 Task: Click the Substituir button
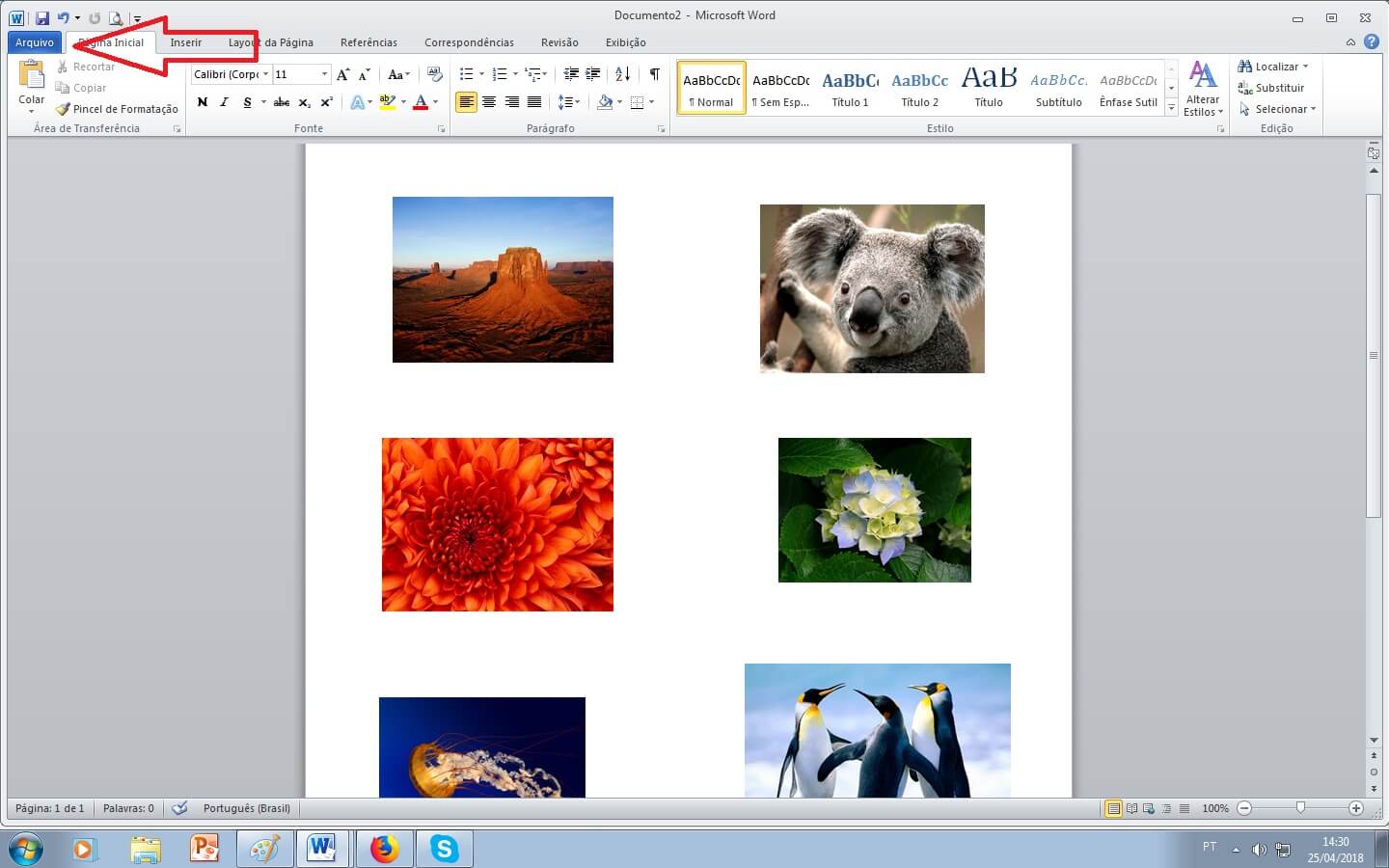(1271, 88)
